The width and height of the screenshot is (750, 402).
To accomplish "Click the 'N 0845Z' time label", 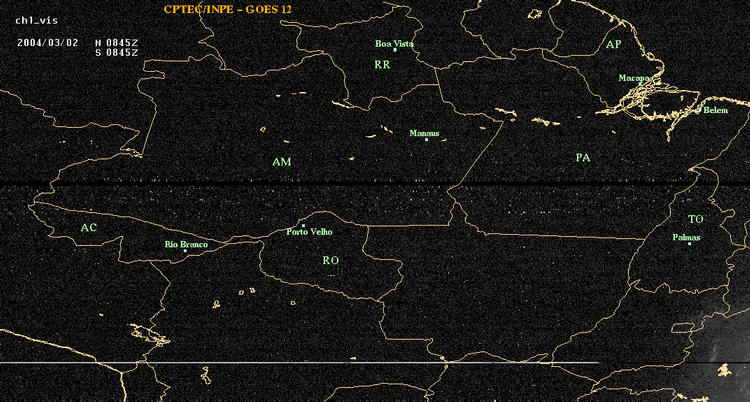I will click(x=117, y=42).
